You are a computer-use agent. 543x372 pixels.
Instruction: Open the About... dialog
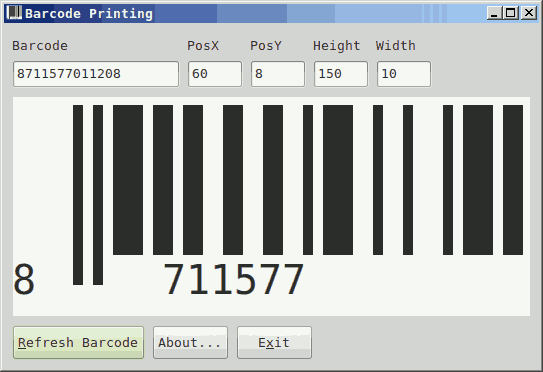point(190,343)
